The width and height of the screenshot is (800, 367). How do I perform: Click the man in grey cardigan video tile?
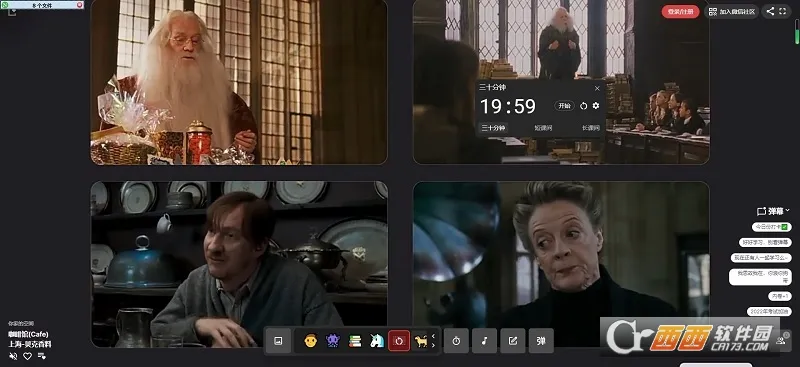pos(239,264)
